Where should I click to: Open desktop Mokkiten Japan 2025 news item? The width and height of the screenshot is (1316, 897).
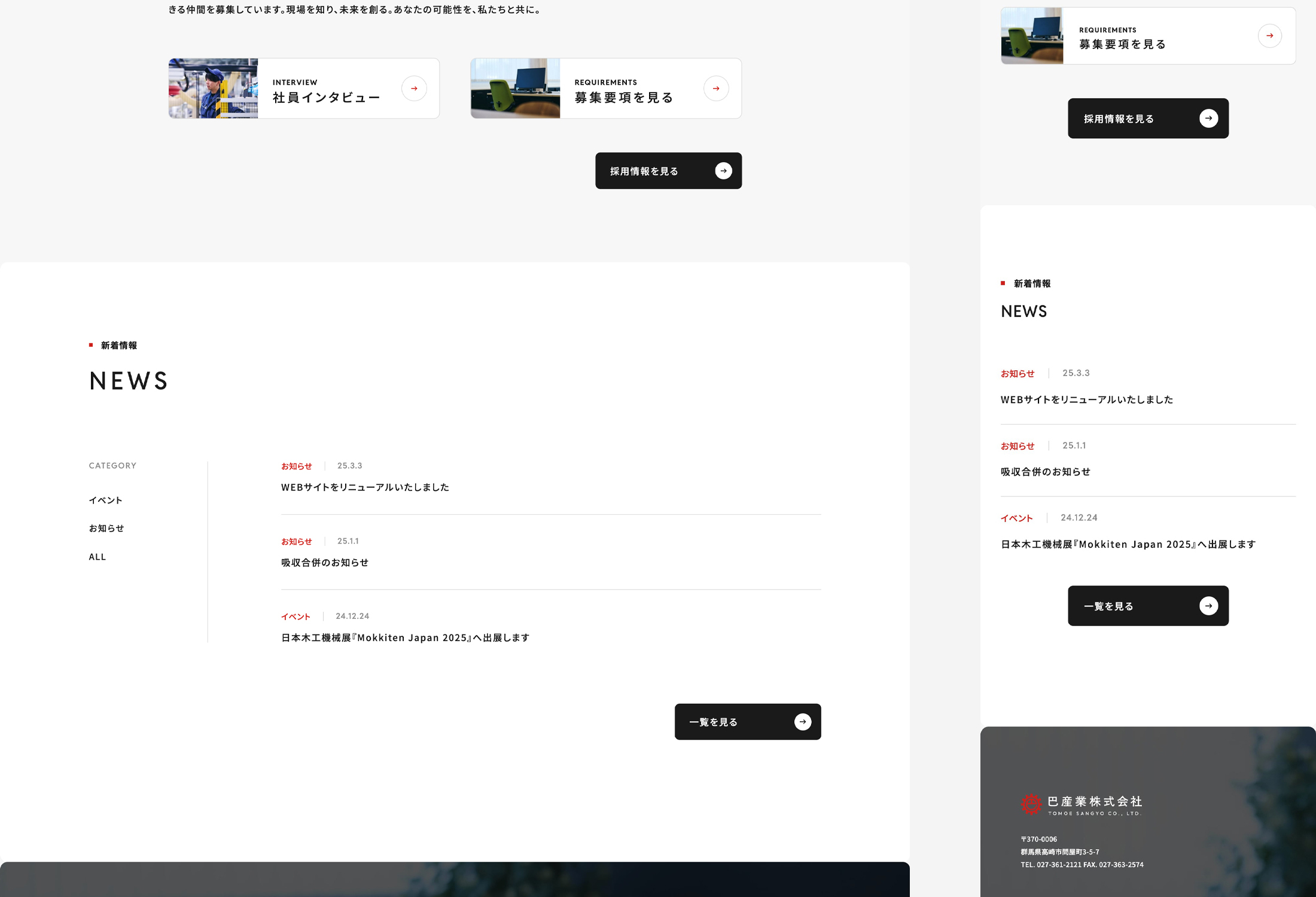pos(405,638)
